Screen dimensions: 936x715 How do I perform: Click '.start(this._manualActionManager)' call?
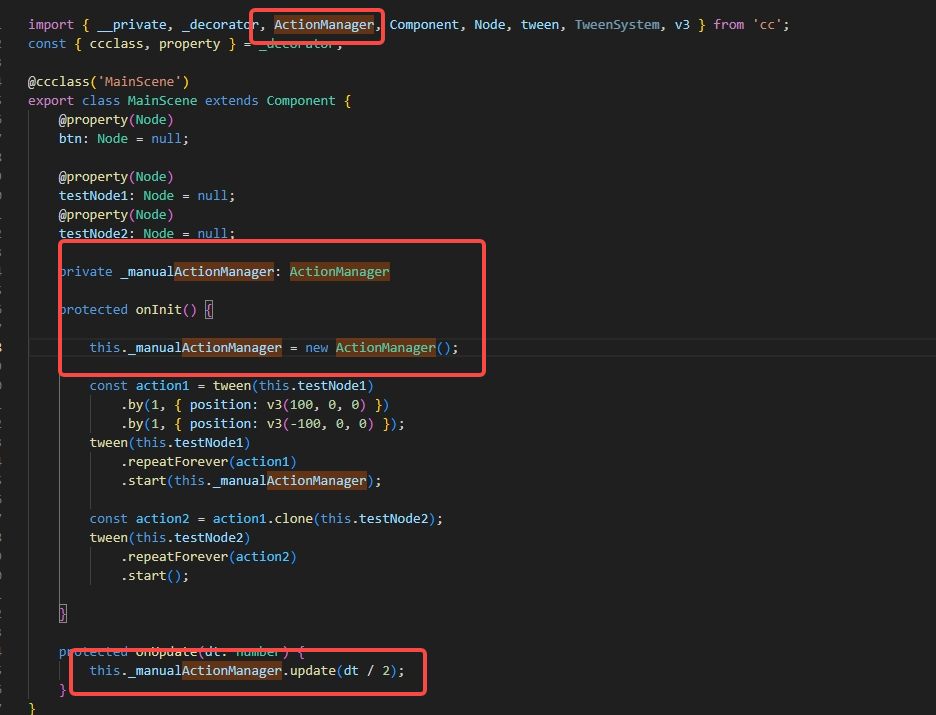coord(247,481)
